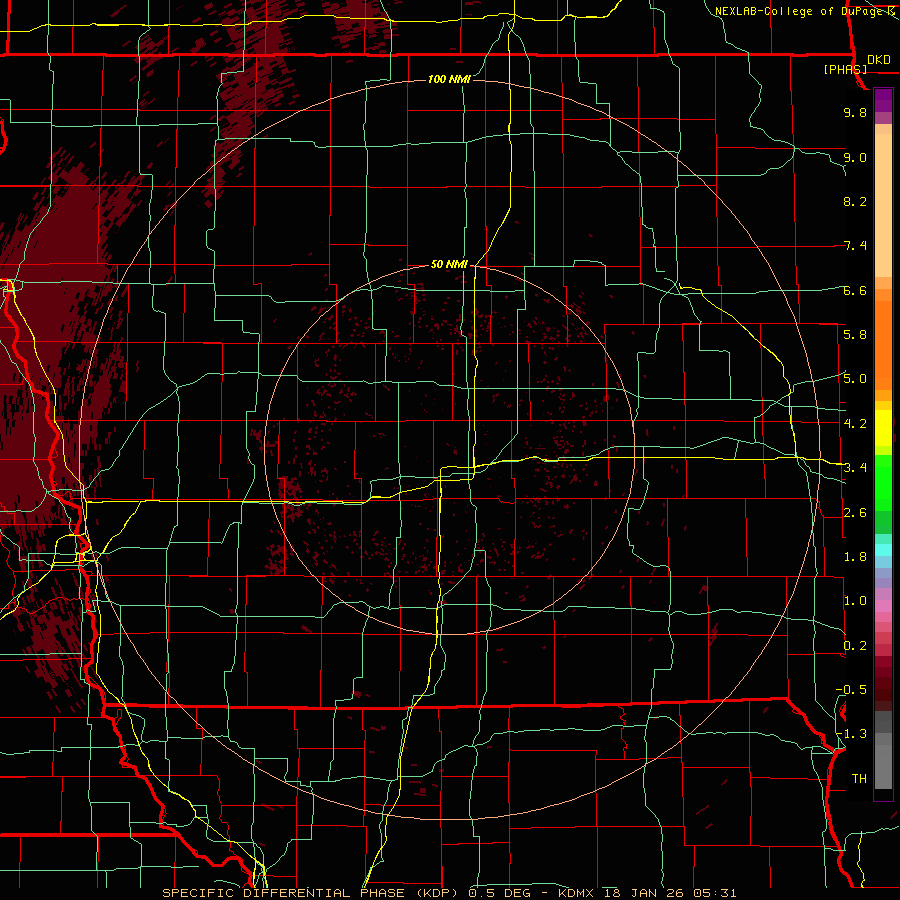This screenshot has height=900, width=900.
Task: Click the 8.2 value on the scale
Action: 855,201
